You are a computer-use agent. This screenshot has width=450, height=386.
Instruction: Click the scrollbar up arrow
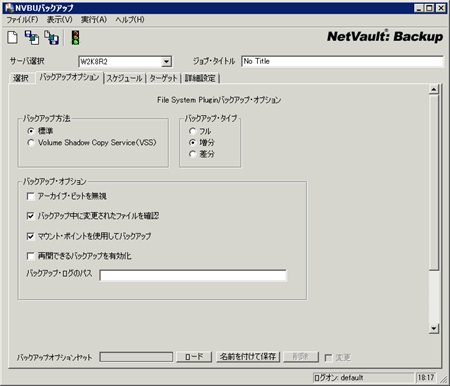coord(433,89)
